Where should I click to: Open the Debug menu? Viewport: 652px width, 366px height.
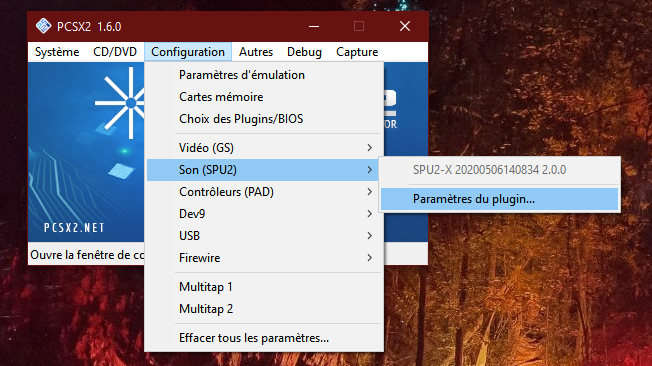(x=304, y=52)
